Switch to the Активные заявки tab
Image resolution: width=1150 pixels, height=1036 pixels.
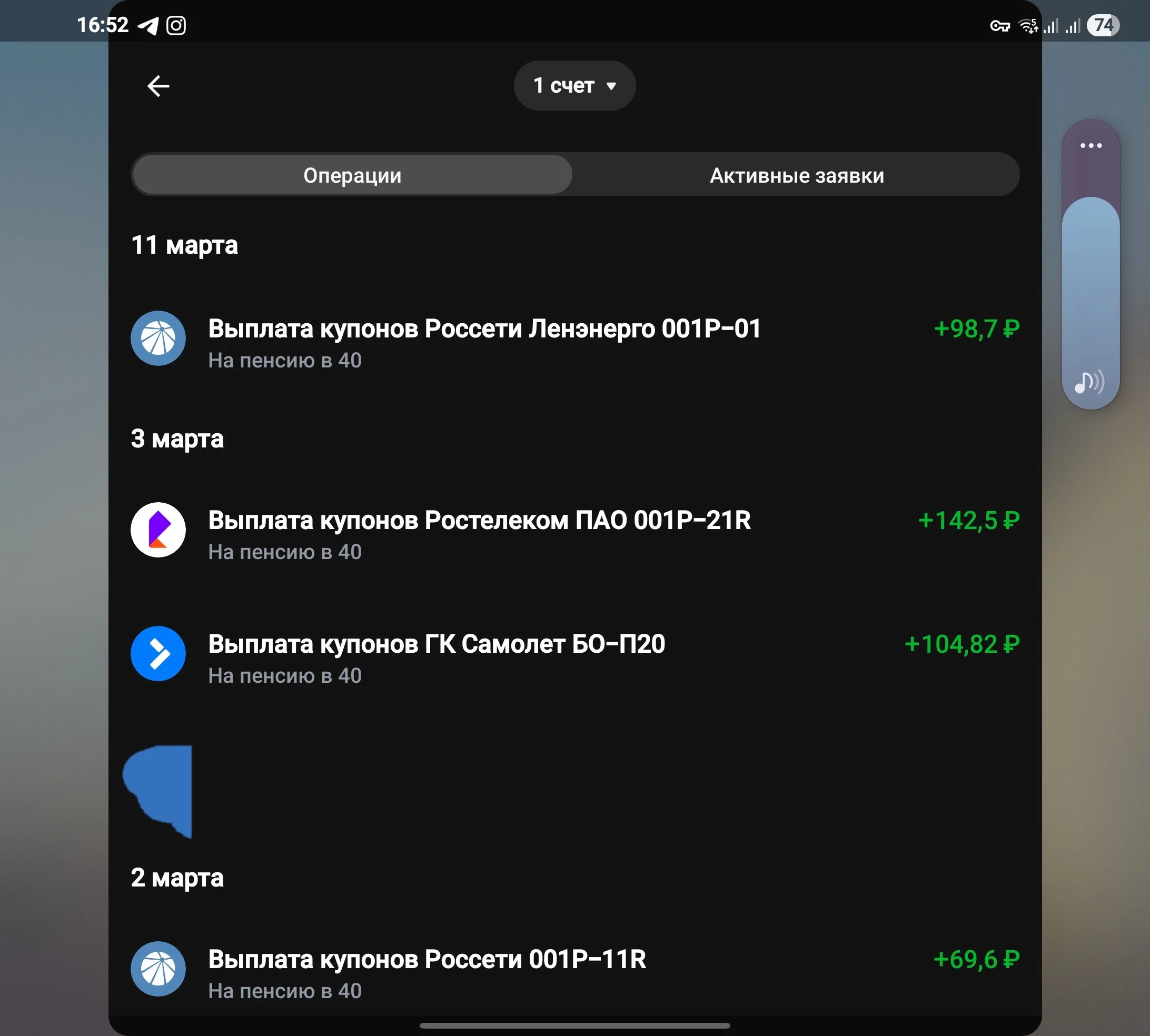[x=797, y=175]
